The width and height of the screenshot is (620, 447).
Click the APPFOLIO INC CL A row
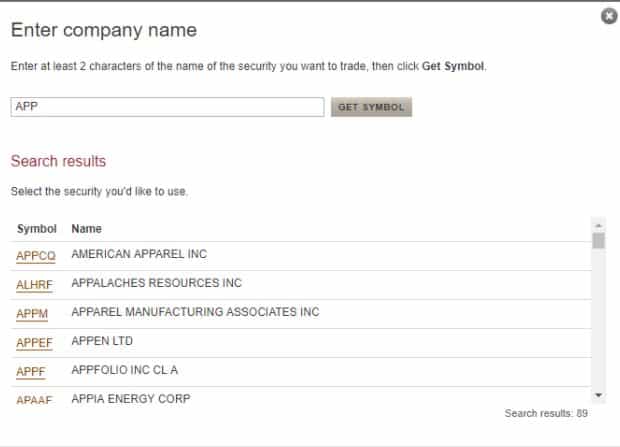click(301, 372)
